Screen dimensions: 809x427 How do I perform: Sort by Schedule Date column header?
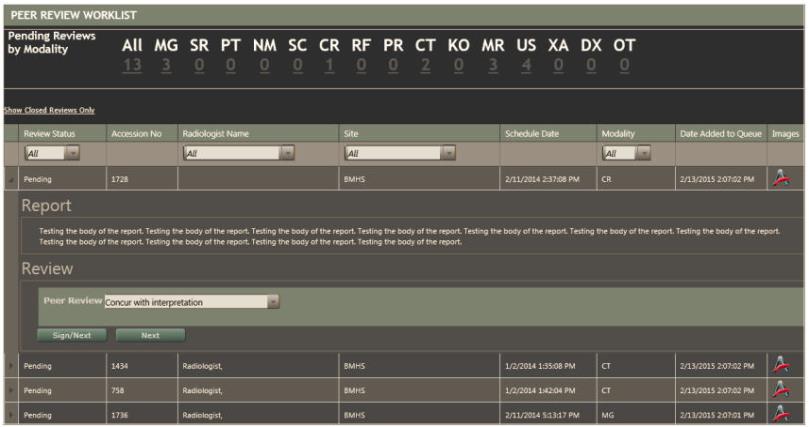coord(532,133)
